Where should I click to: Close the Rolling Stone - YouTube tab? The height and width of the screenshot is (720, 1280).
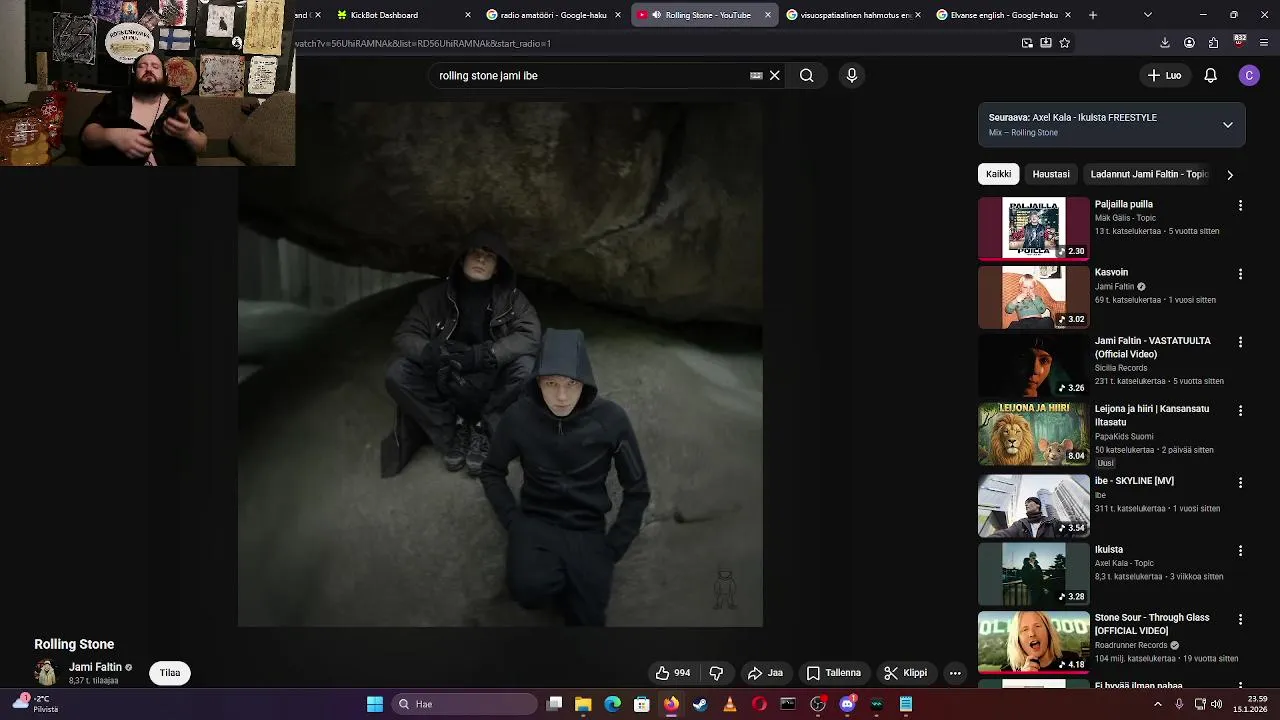click(x=767, y=15)
